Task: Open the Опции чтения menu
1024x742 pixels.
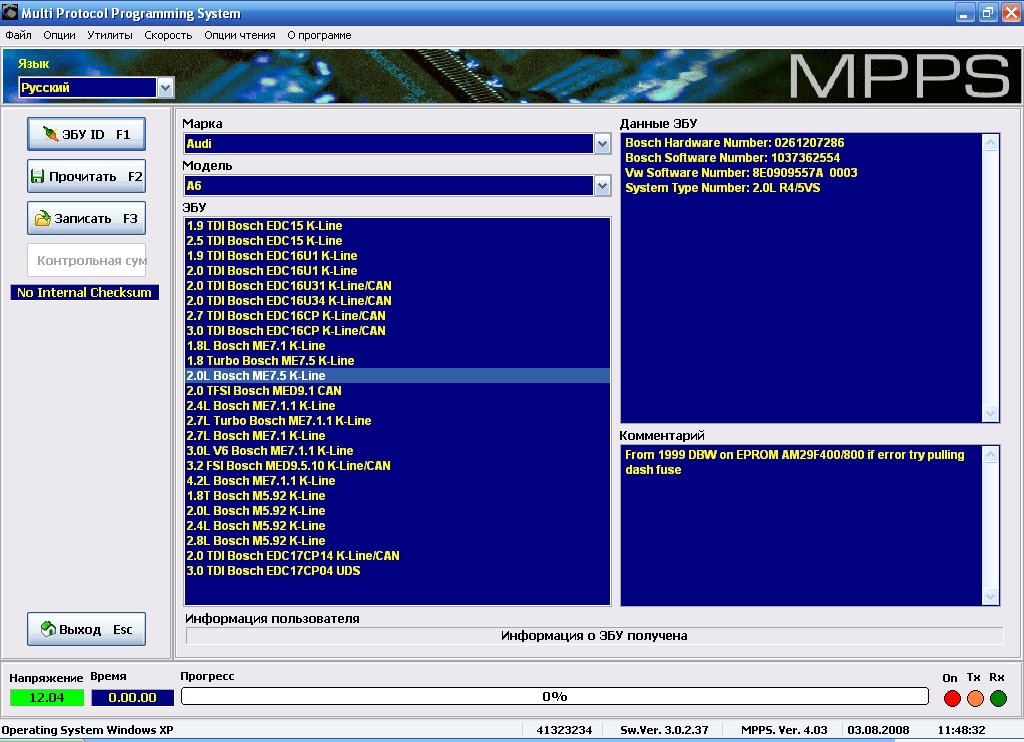Action: [x=239, y=35]
